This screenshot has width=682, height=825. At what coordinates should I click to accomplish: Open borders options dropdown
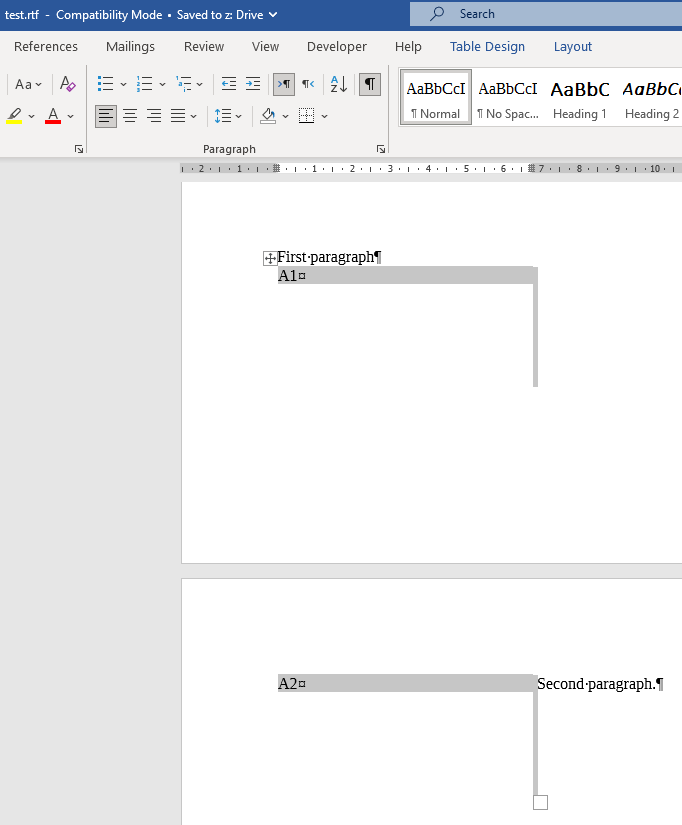(325, 116)
